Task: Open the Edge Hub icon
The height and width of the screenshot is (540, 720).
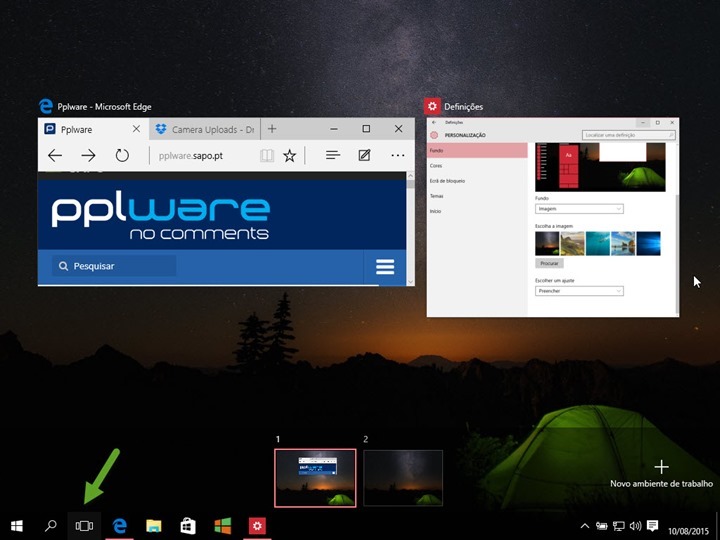Action: (x=333, y=156)
